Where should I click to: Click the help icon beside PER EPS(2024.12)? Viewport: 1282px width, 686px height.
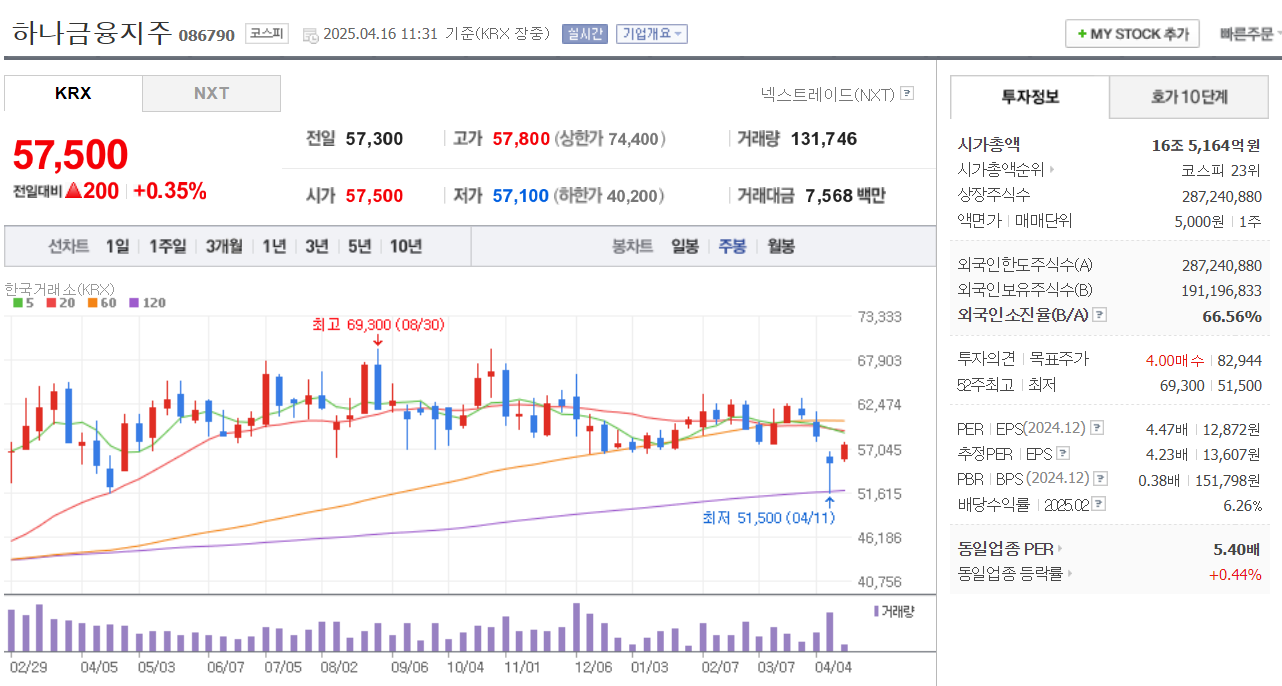pyautogui.click(x=1097, y=428)
